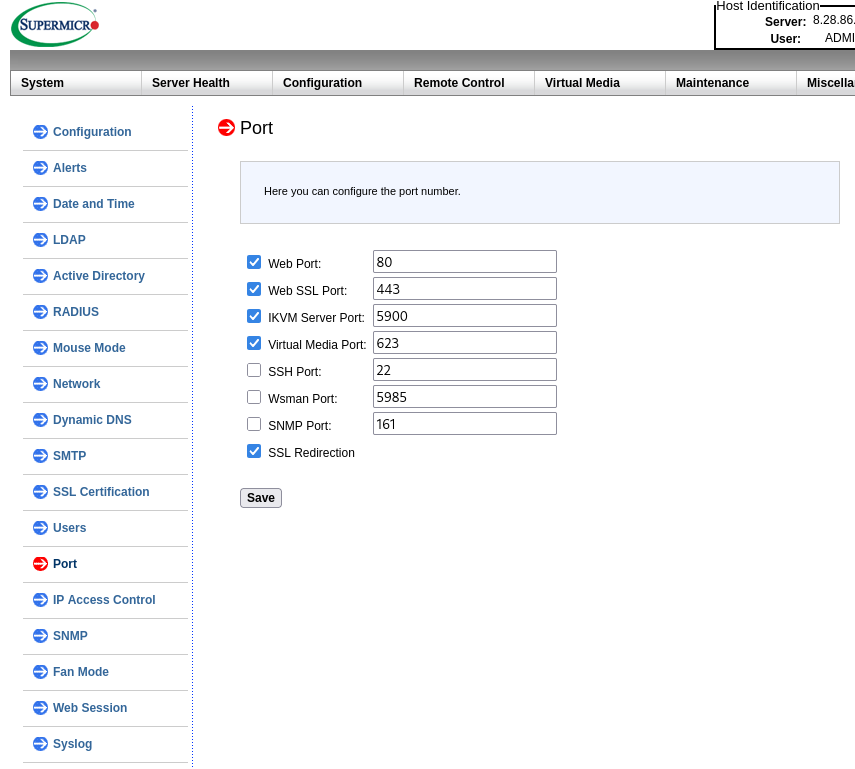Click the arrow icon beside Users
Image resolution: width=855 pixels, height=769 pixels.
40,528
